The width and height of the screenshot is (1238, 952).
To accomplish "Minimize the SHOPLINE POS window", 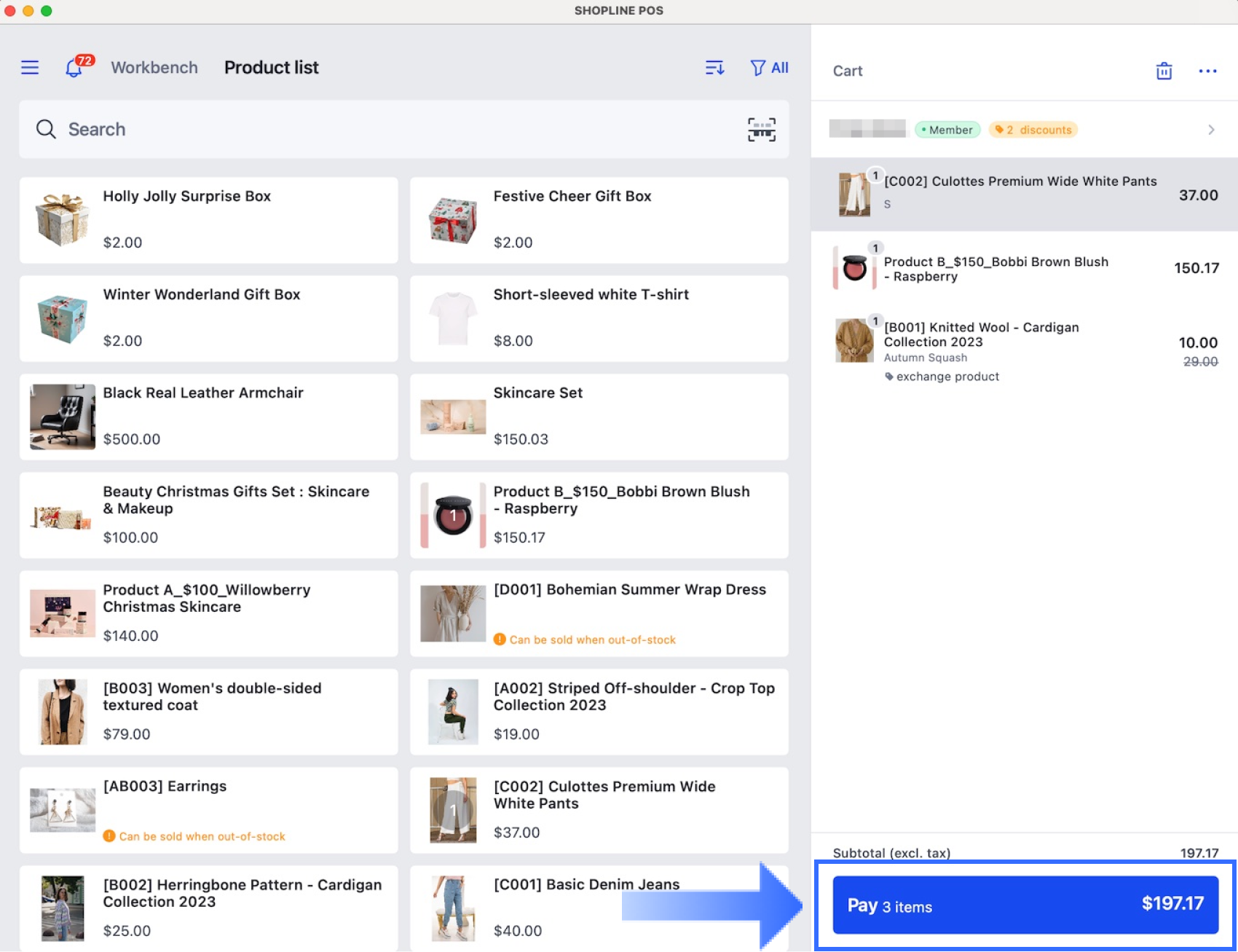I will point(28,11).
